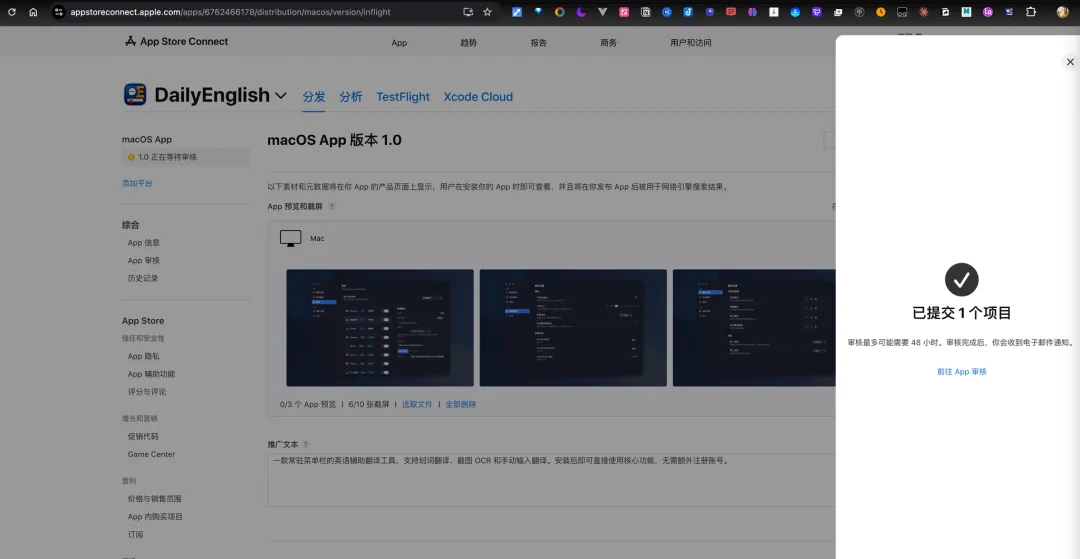Click the checkmark circle in the submission panel
Viewport: 1080px width, 559px height.
coord(962,280)
